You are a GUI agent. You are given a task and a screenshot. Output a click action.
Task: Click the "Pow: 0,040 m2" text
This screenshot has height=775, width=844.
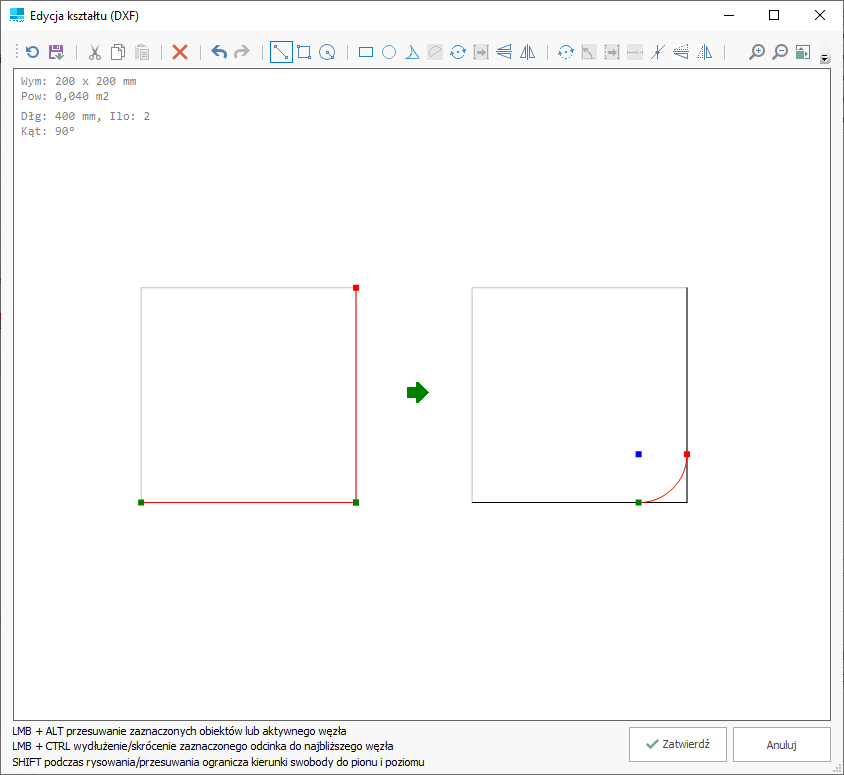tap(65, 96)
